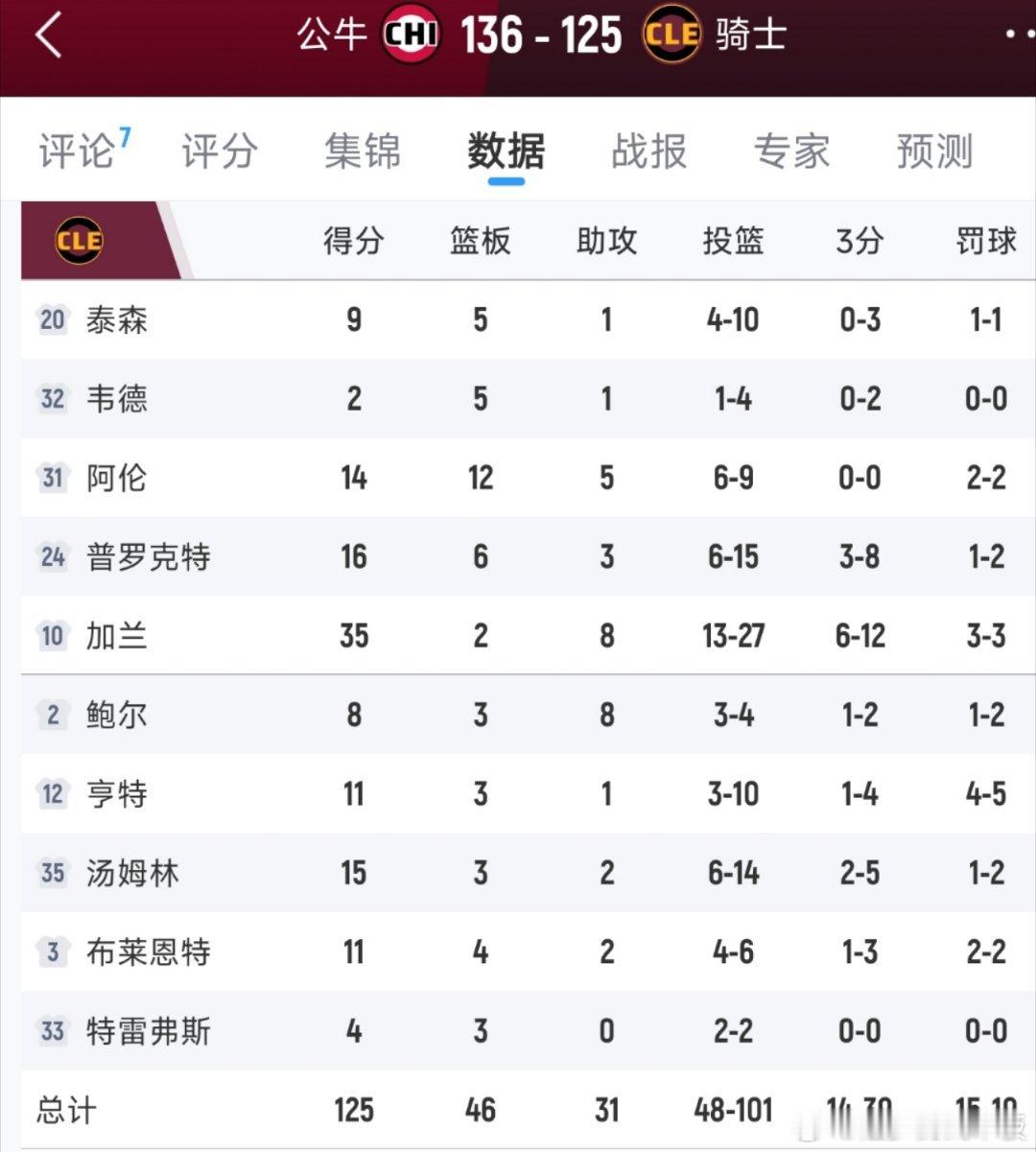Tap the Cavaliers CLE logo in header
The height and width of the screenshot is (1152, 1036).
click(671, 35)
